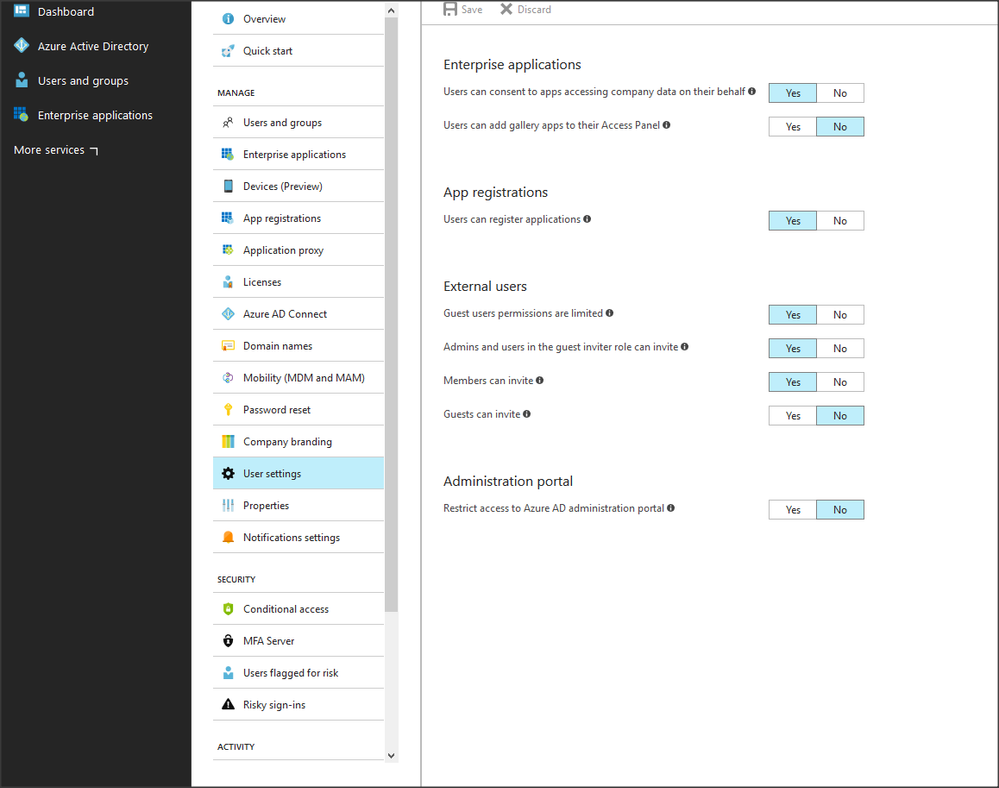Click the Overview info icon

[x=227, y=19]
